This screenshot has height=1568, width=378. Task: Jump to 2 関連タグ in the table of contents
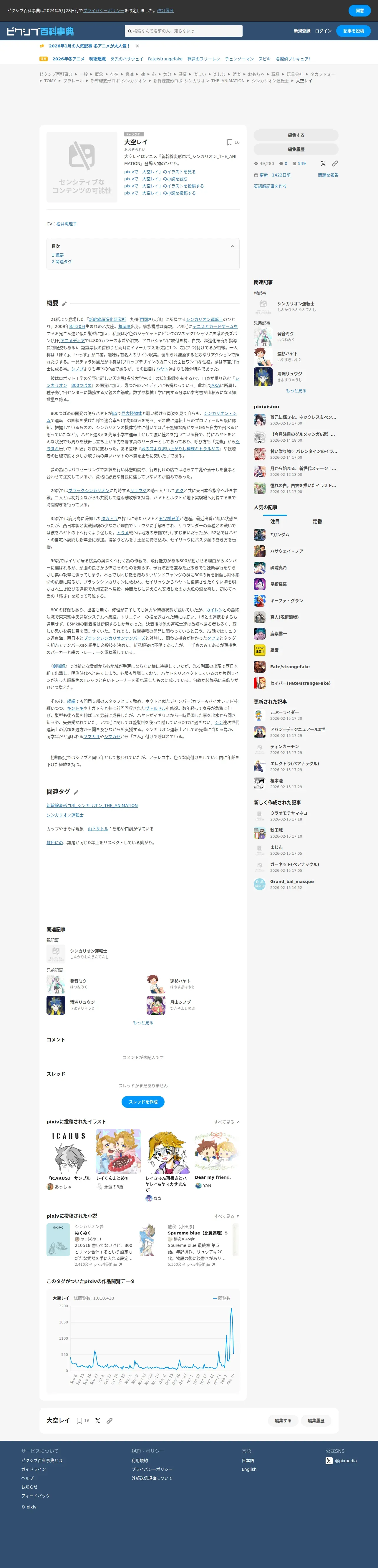click(x=62, y=262)
